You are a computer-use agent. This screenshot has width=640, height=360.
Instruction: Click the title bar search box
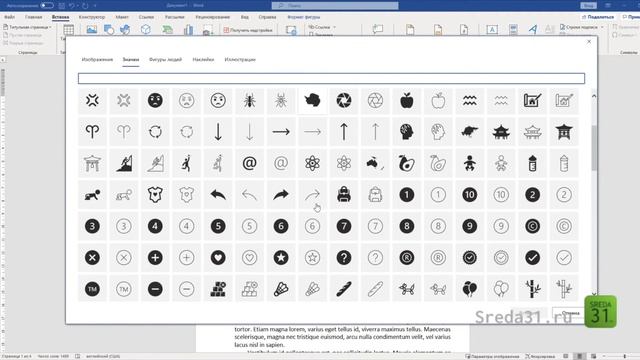(335, 6)
